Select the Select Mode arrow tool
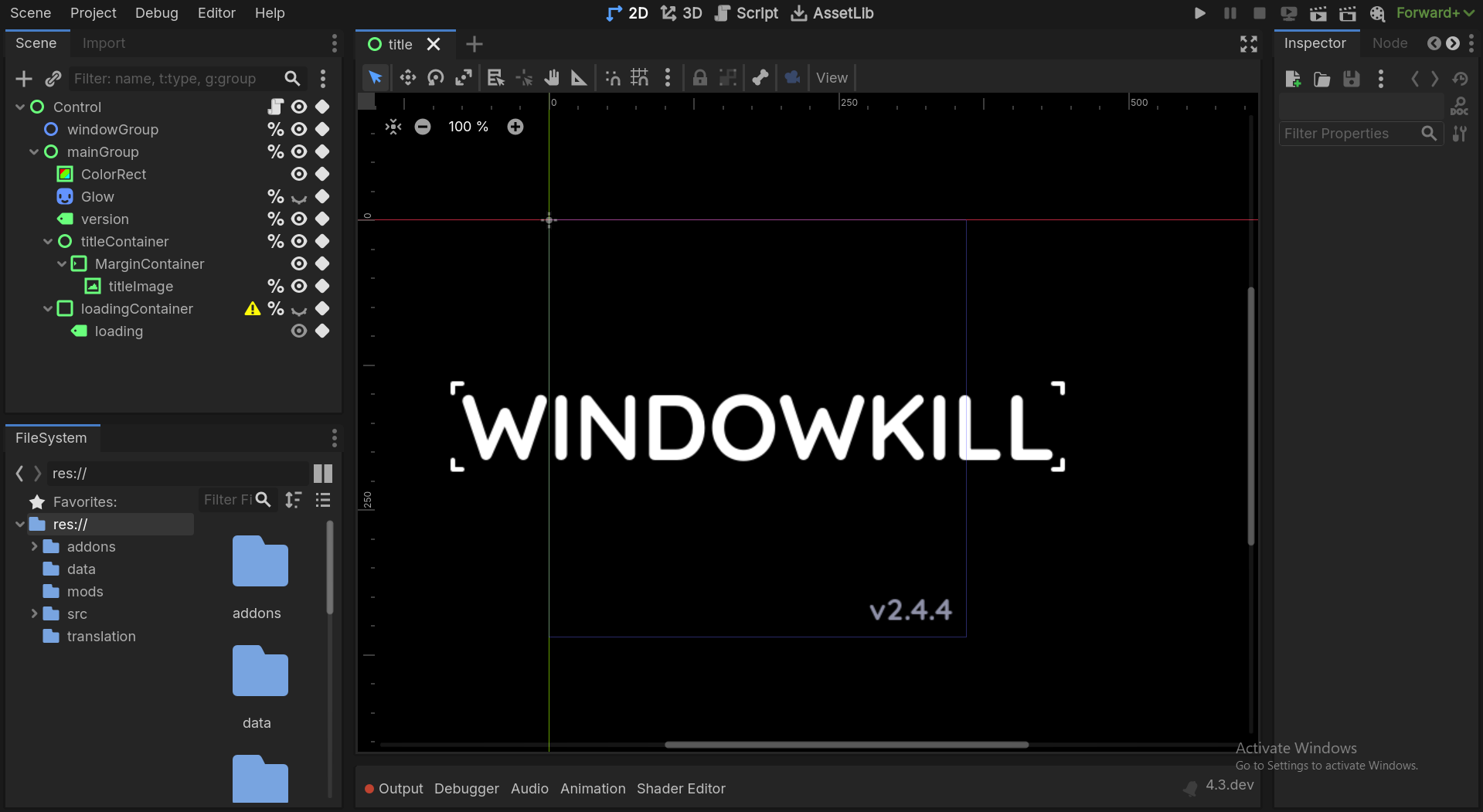 (375, 77)
